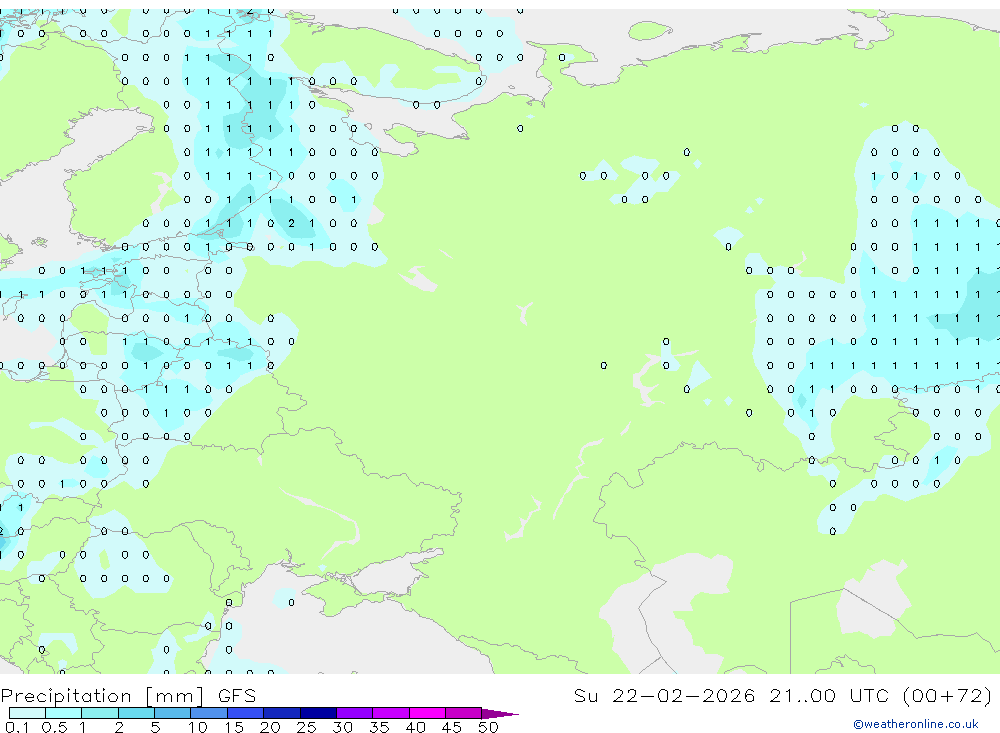Image resolution: width=1000 pixels, height=733 pixels.
Task: Click the 50 legend scale label
Action: click(x=488, y=727)
